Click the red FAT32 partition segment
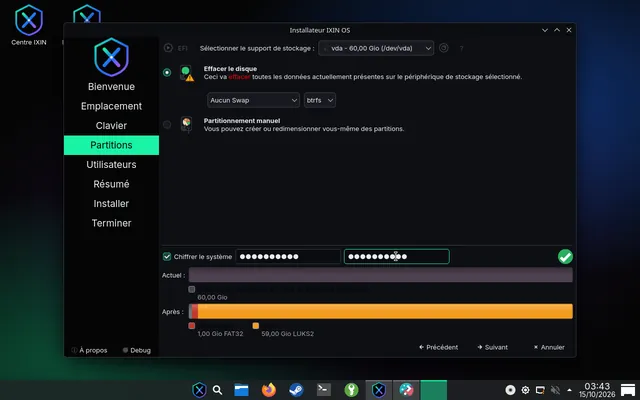 pyautogui.click(x=195, y=311)
